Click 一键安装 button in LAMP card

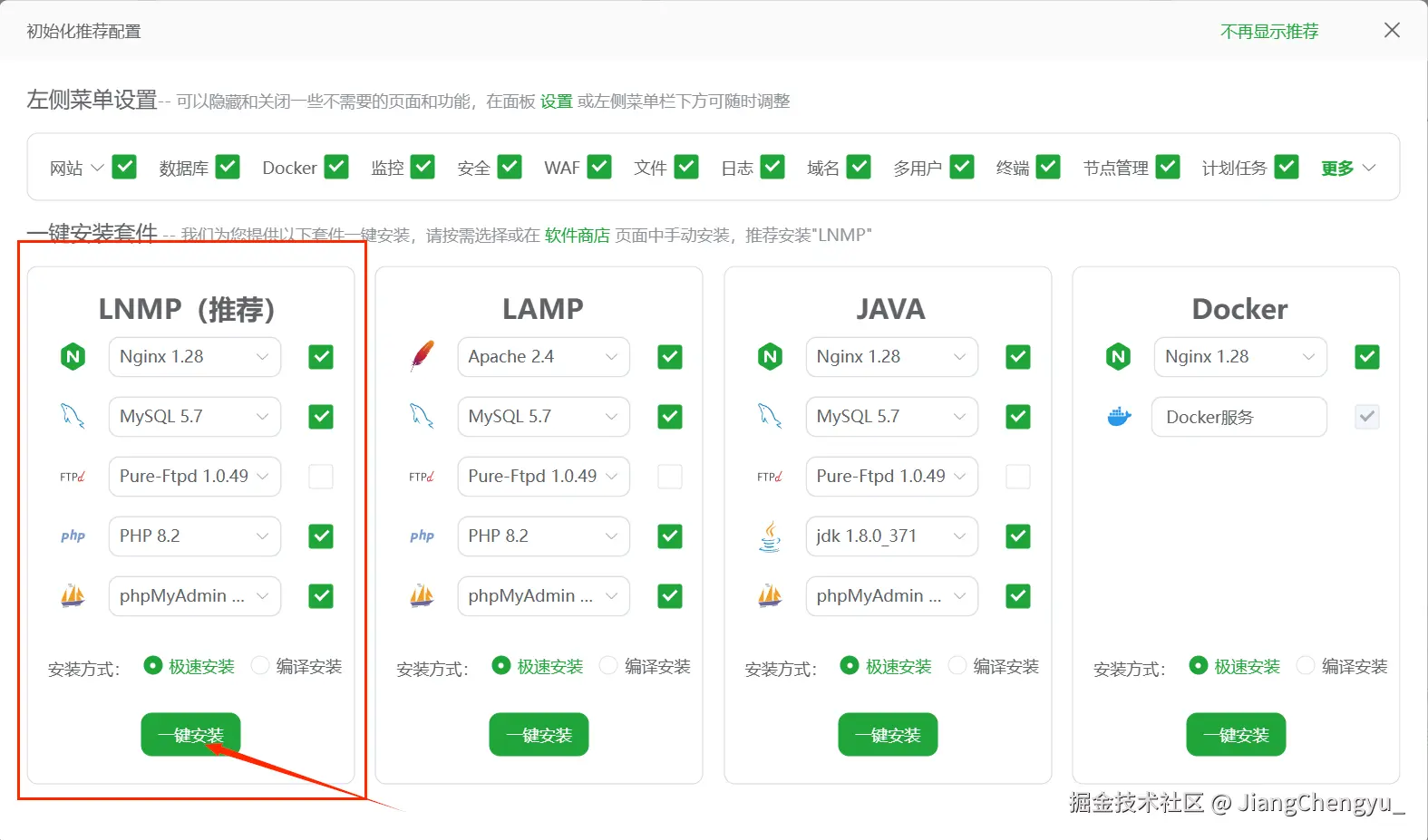tap(539, 735)
